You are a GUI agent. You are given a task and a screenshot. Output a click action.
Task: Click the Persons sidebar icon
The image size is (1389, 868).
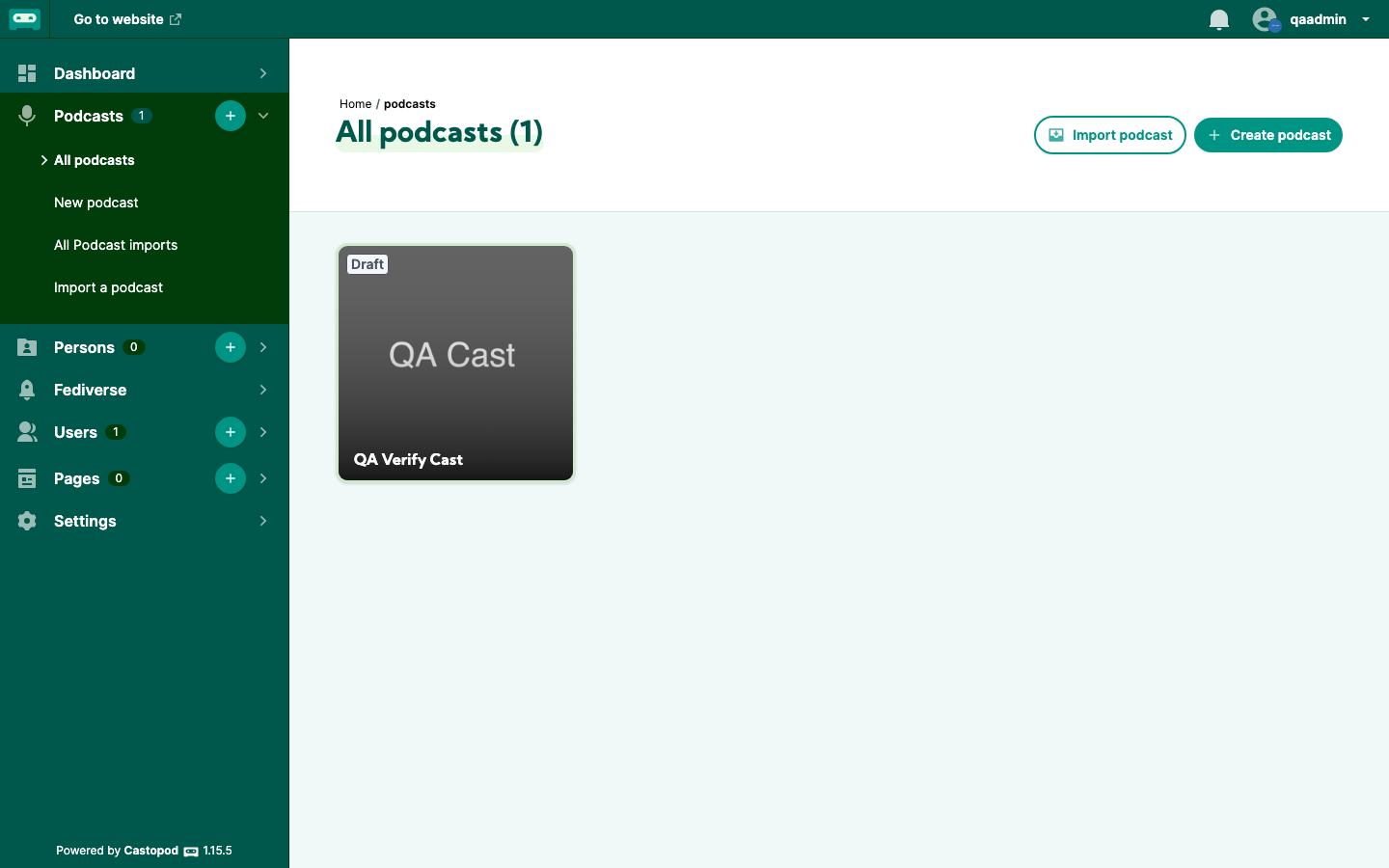(27, 347)
